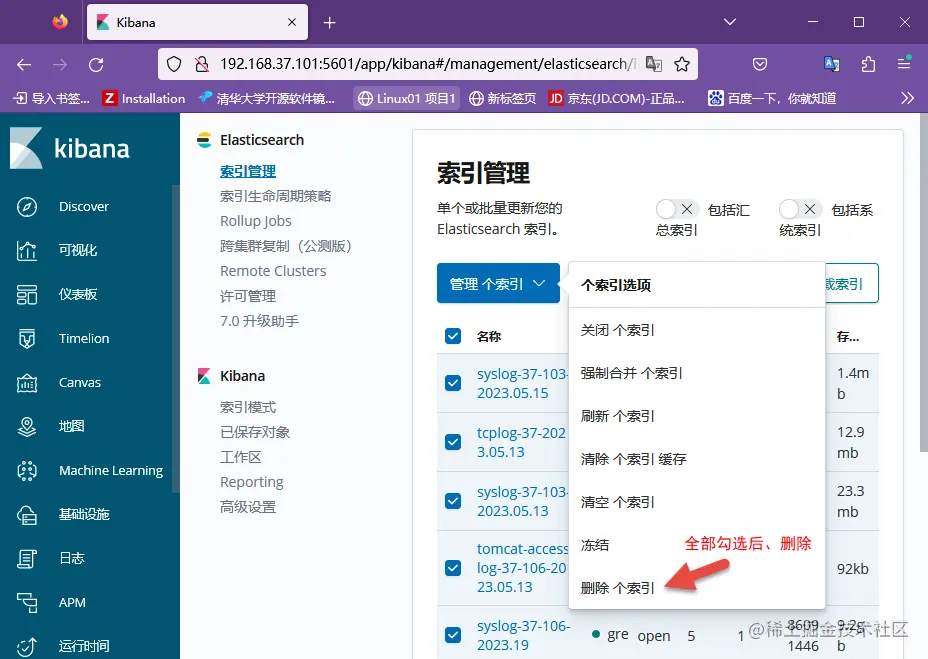Open Discover from the Kibana sidebar

84,206
